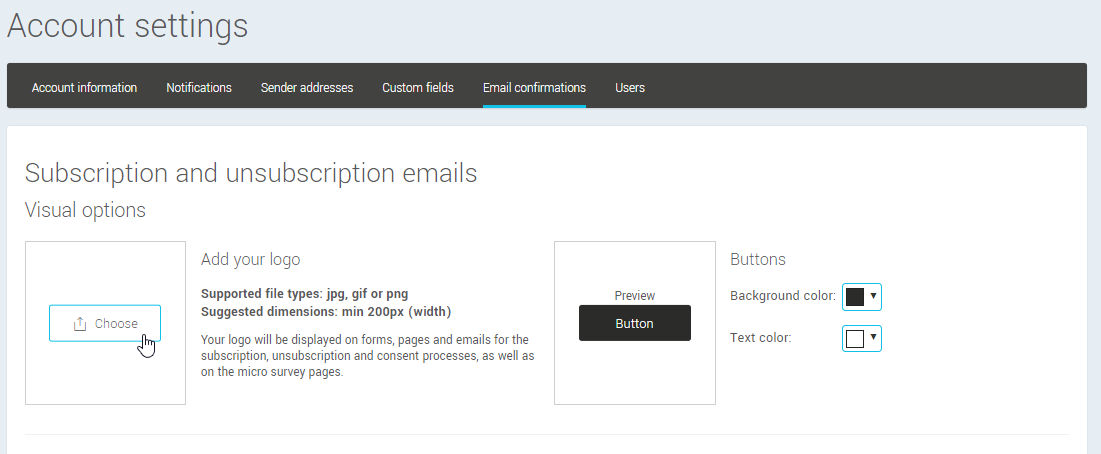Click the white Text color swatch
Viewport: 1101px width, 454px height.
coord(855,339)
